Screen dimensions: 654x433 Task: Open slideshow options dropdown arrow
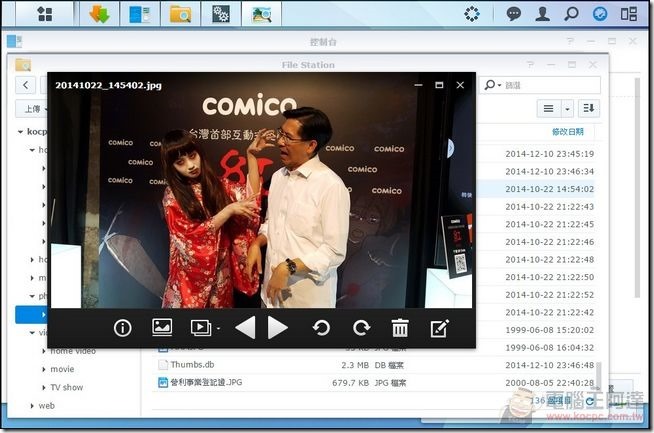[218, 328]
